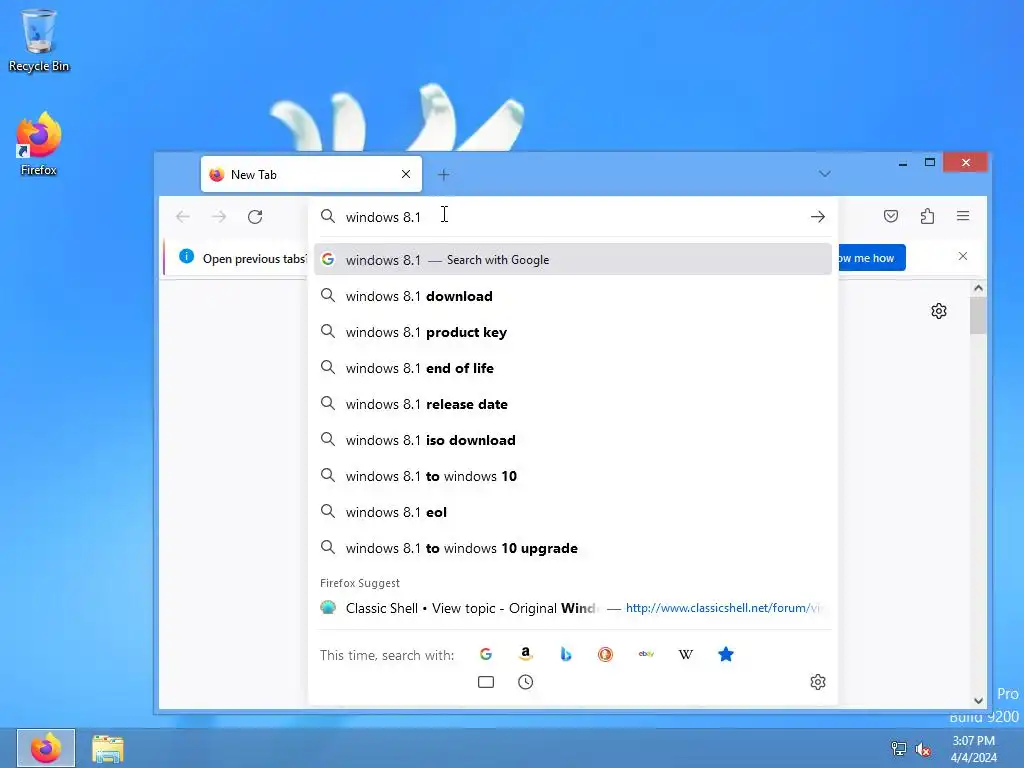Search history with the clock icon

click(x=526, y=682)
